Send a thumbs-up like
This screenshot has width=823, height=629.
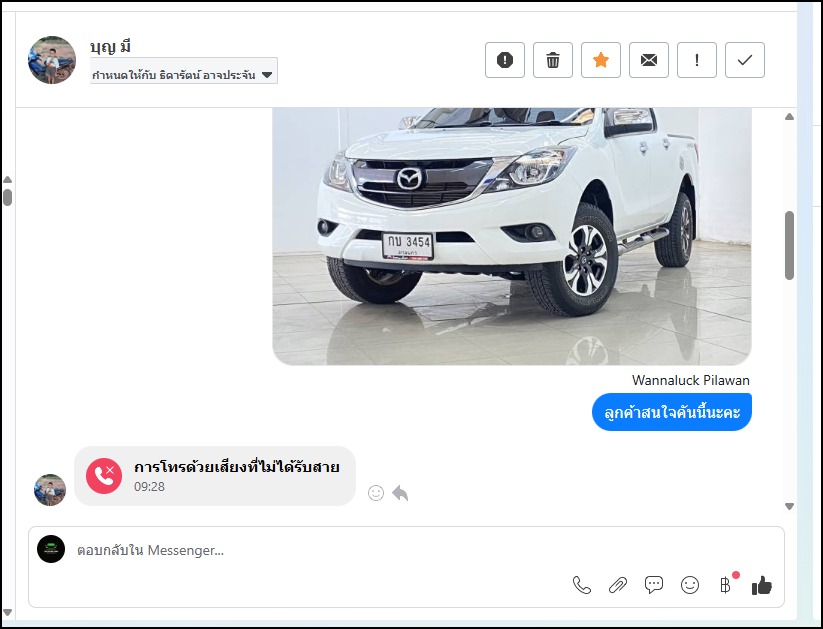762,585
